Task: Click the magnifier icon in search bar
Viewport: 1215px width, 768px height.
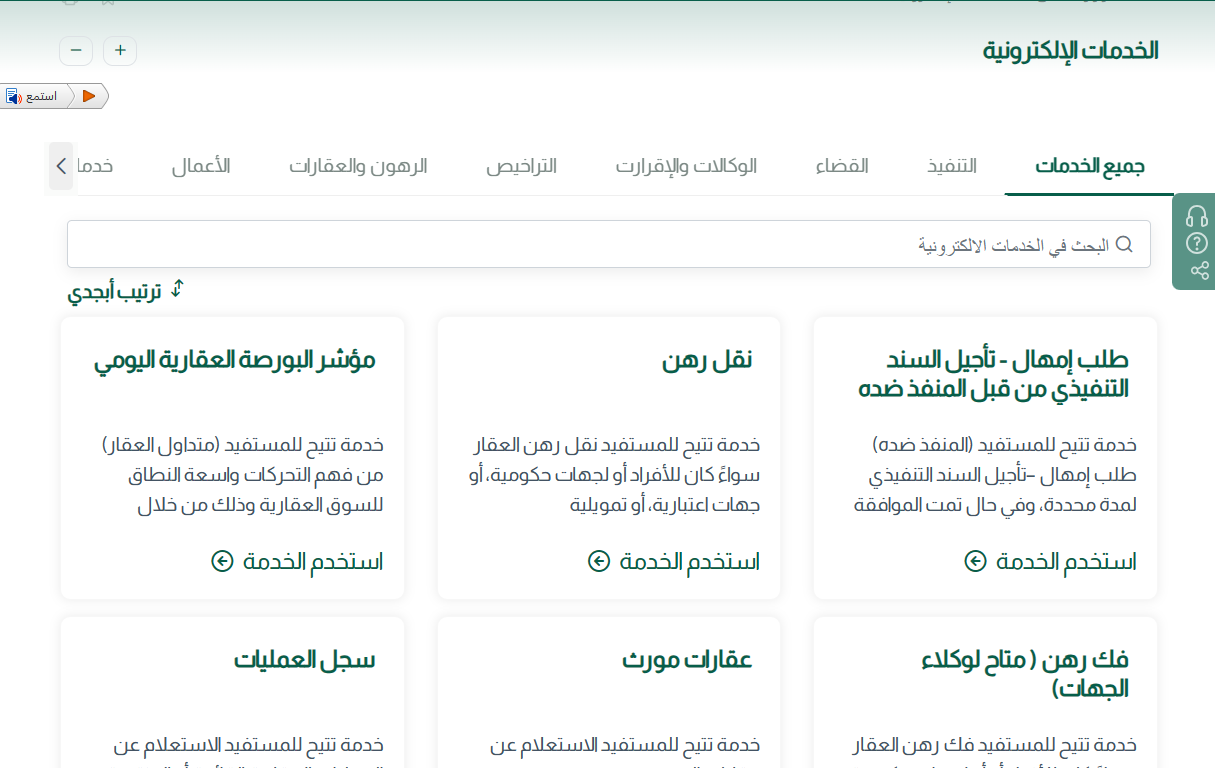Action: coord(1124,245)
